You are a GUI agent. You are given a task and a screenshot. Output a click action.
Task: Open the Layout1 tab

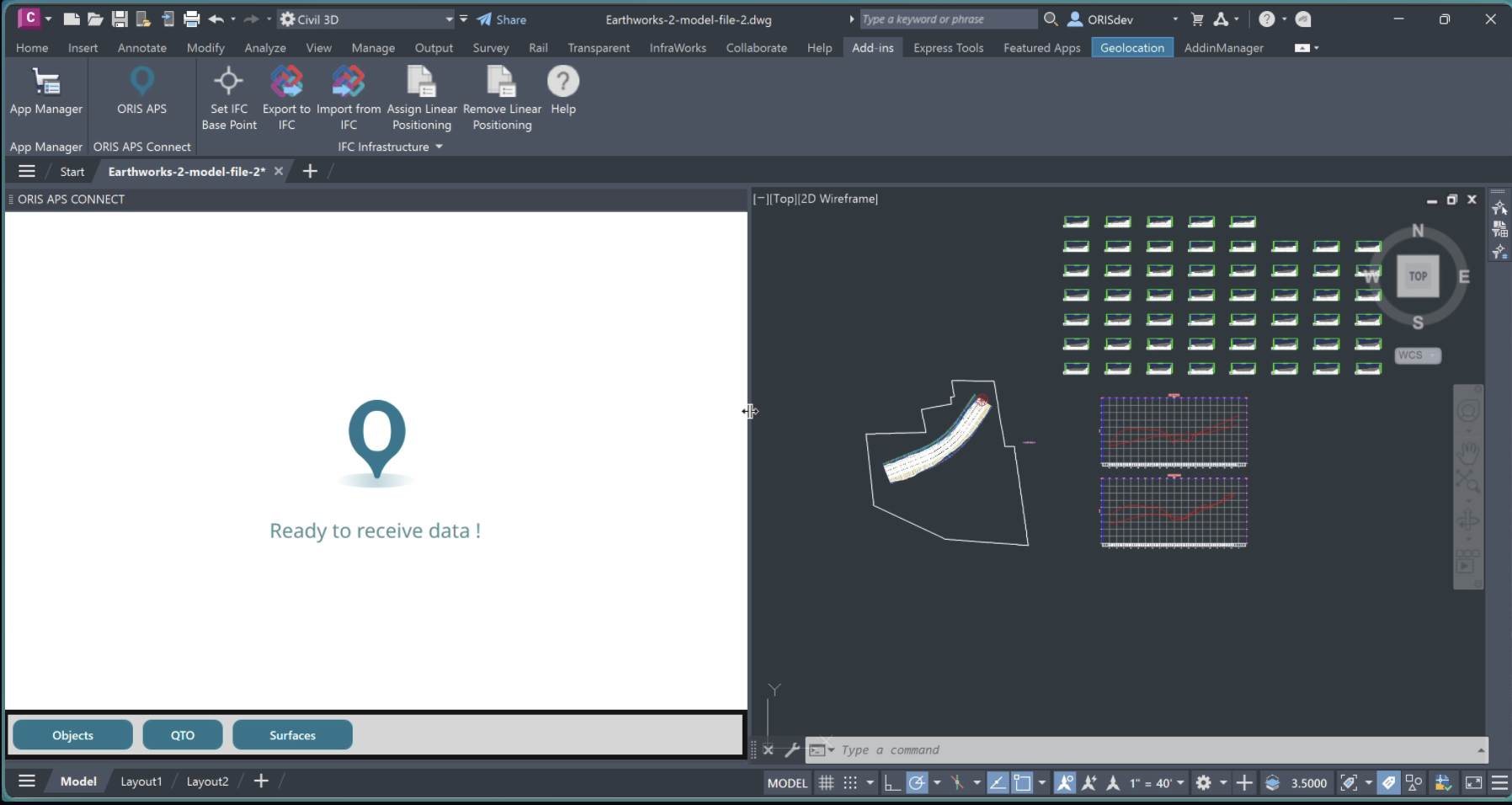[x=141, y=781]
